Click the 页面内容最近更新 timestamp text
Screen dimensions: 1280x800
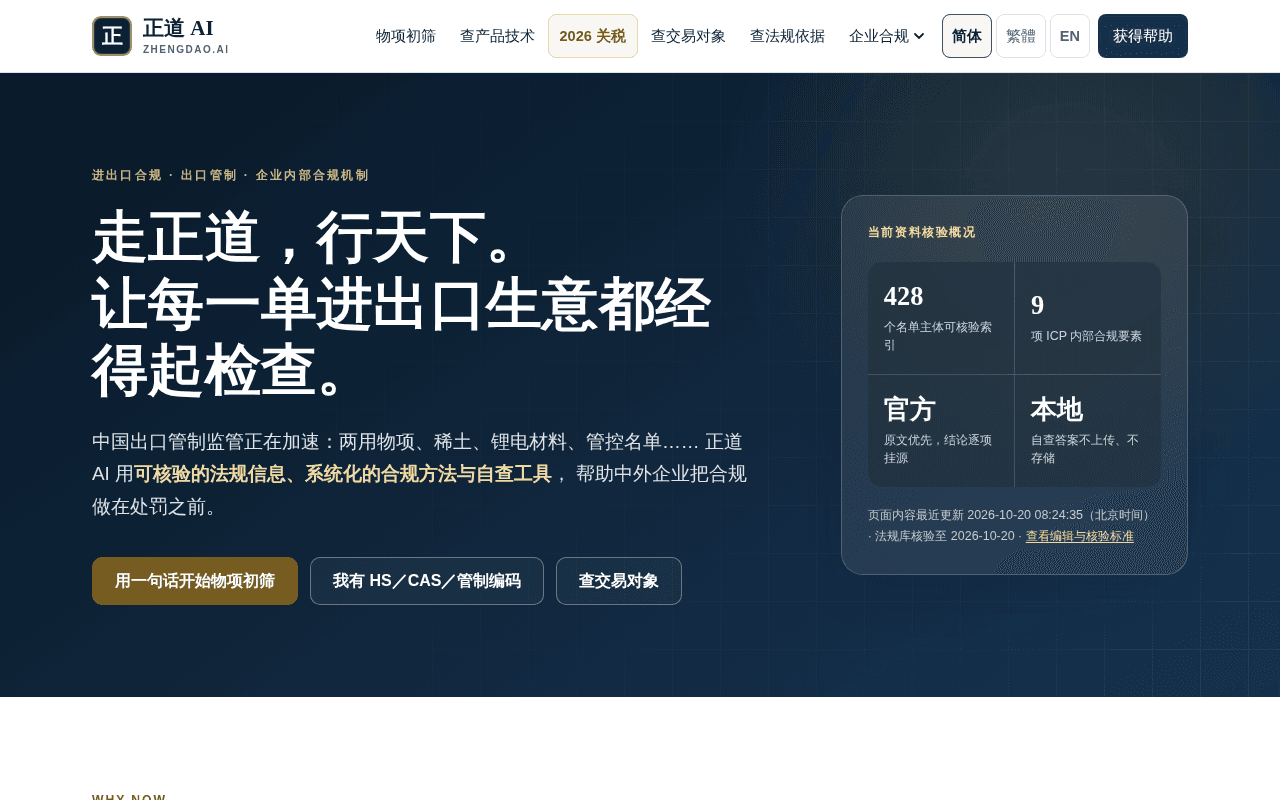point(1012,515)
